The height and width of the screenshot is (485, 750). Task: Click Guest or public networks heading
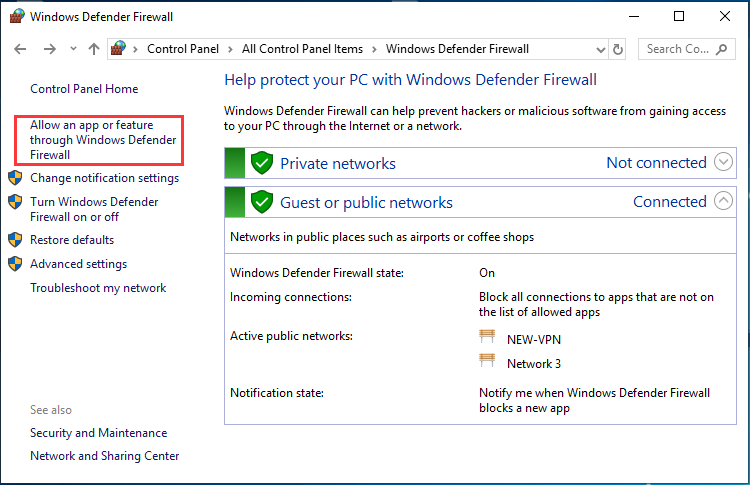[x=366, y=203]
